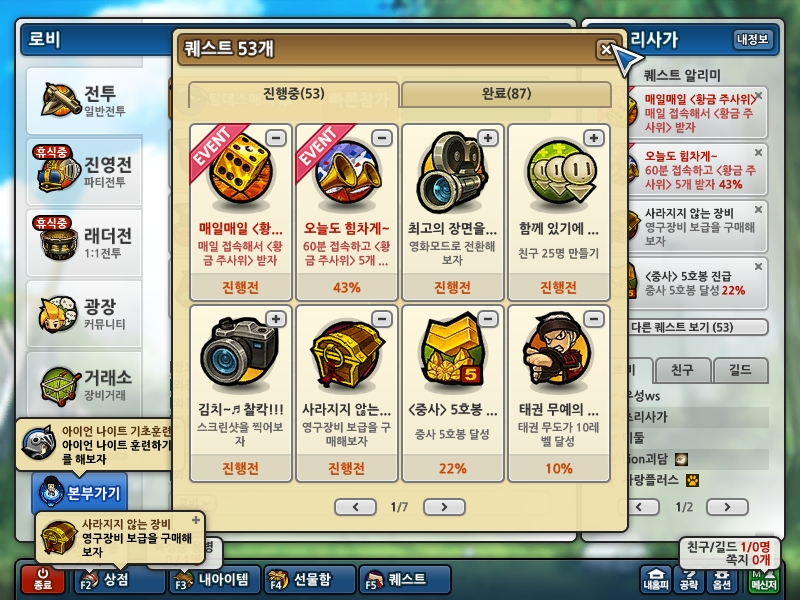Open the 전투 battle mode cannon icon
This screenshot has height=600, width=800.
pyautogui.click(x=61, y=100)
